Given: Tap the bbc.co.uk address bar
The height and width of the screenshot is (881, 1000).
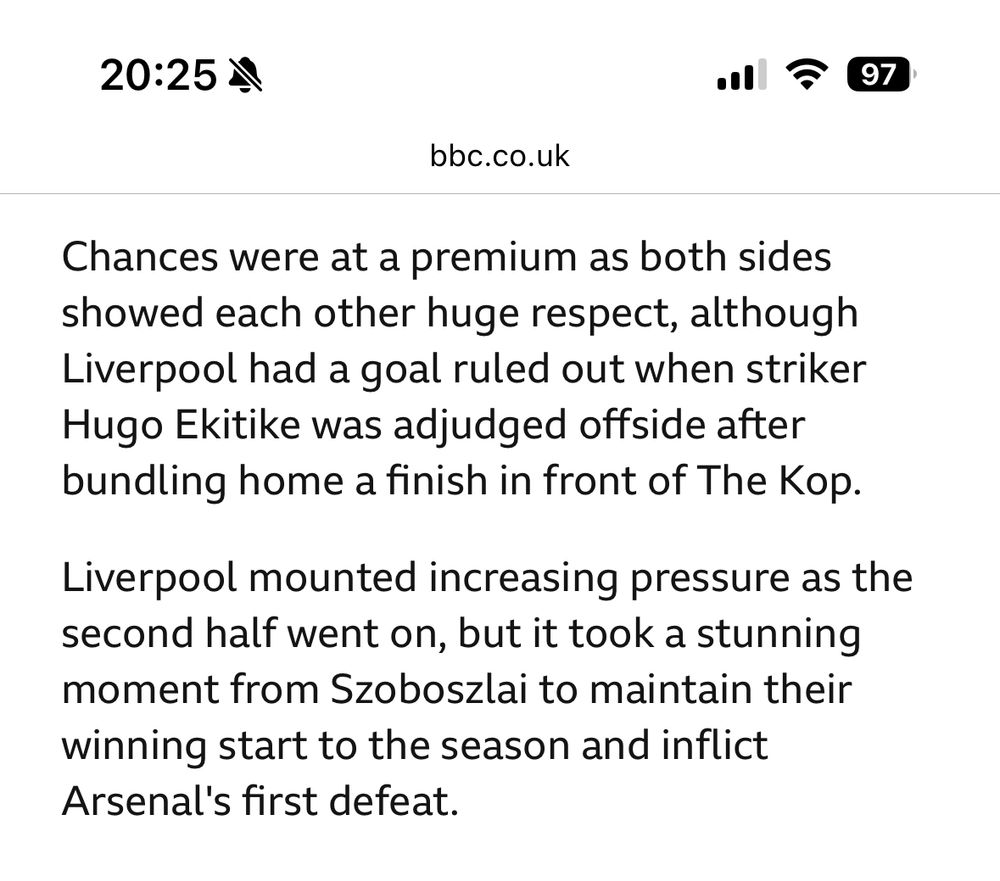Looking at the screenshot, I should pos(500,156).
